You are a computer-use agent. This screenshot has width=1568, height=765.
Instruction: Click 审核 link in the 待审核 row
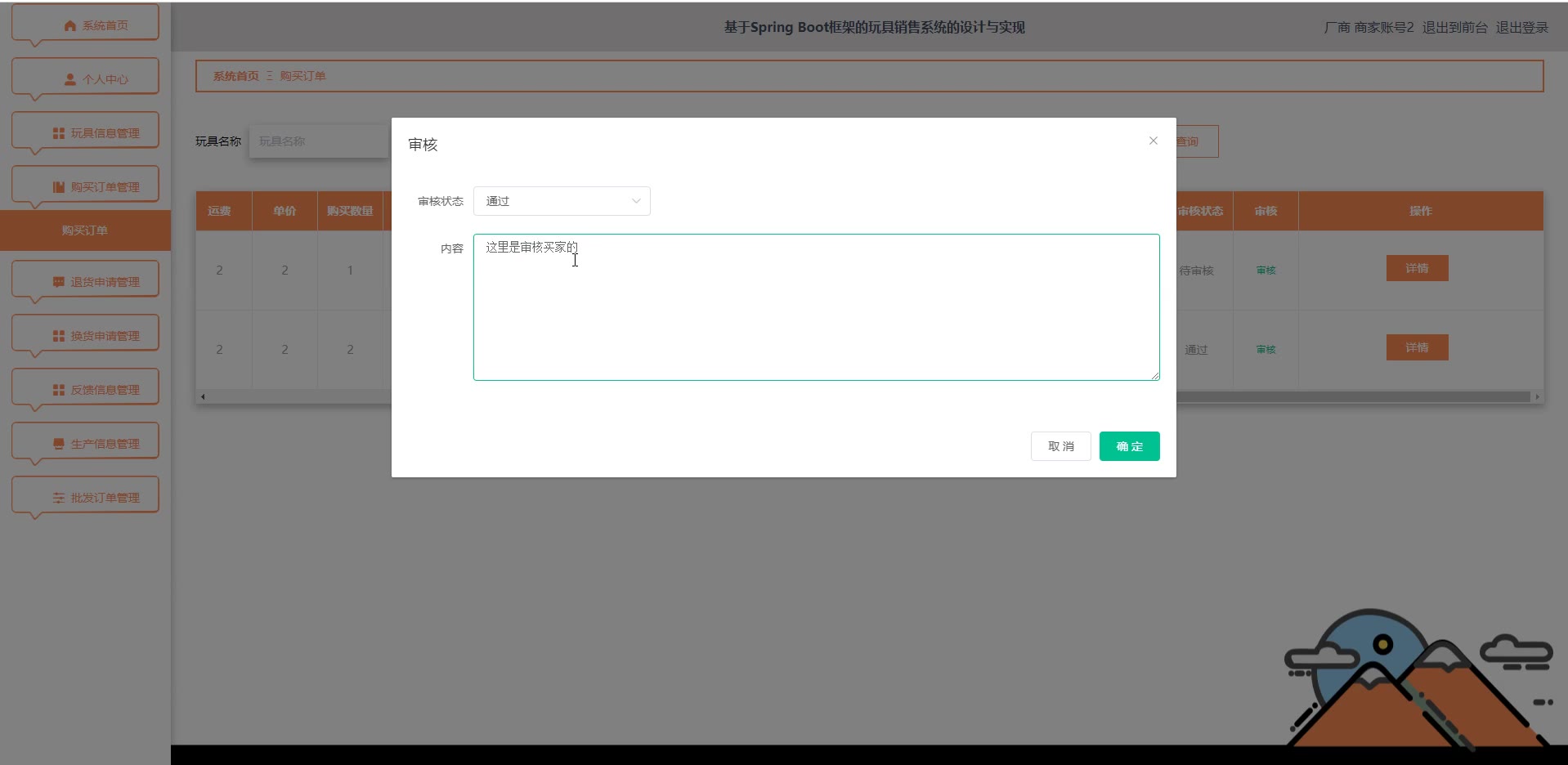[1266, 271]
